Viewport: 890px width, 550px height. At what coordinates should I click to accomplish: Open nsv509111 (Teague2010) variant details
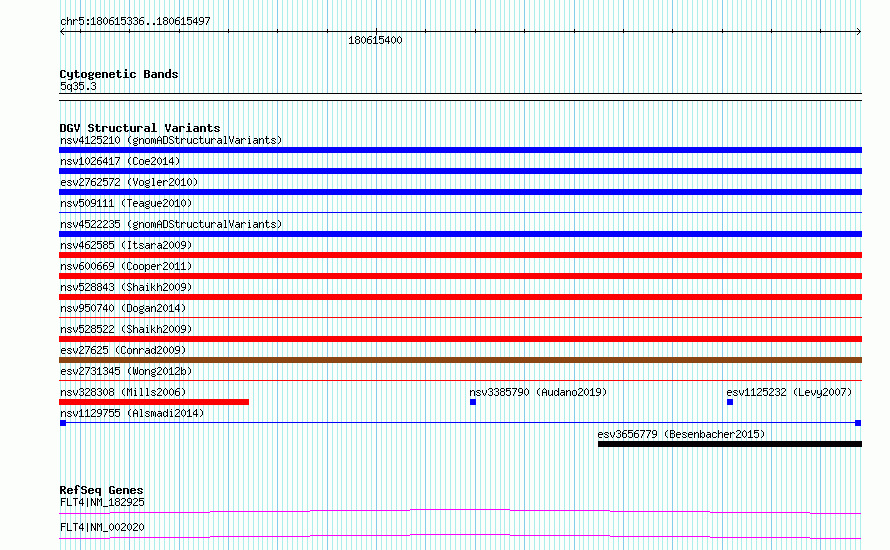pyautogui.click(x=126, y=203)
